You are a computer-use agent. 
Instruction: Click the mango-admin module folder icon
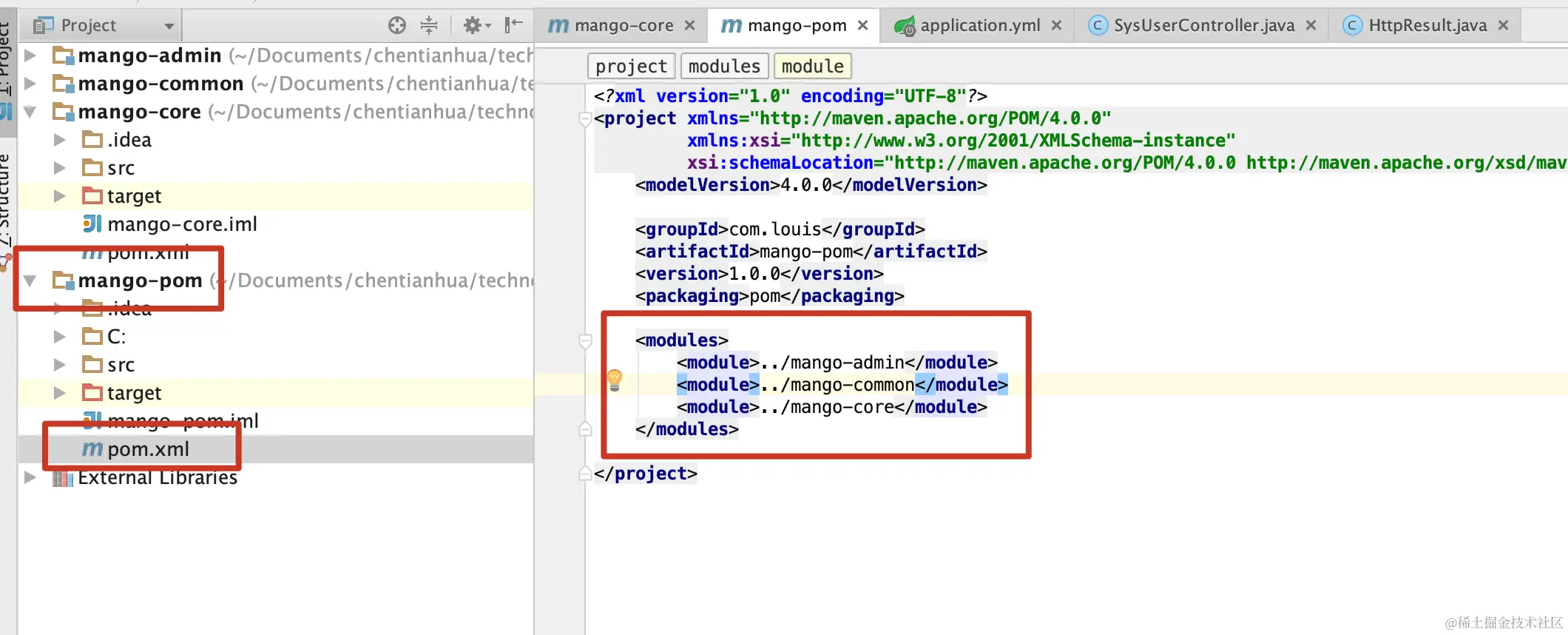(x=63, y=56)
